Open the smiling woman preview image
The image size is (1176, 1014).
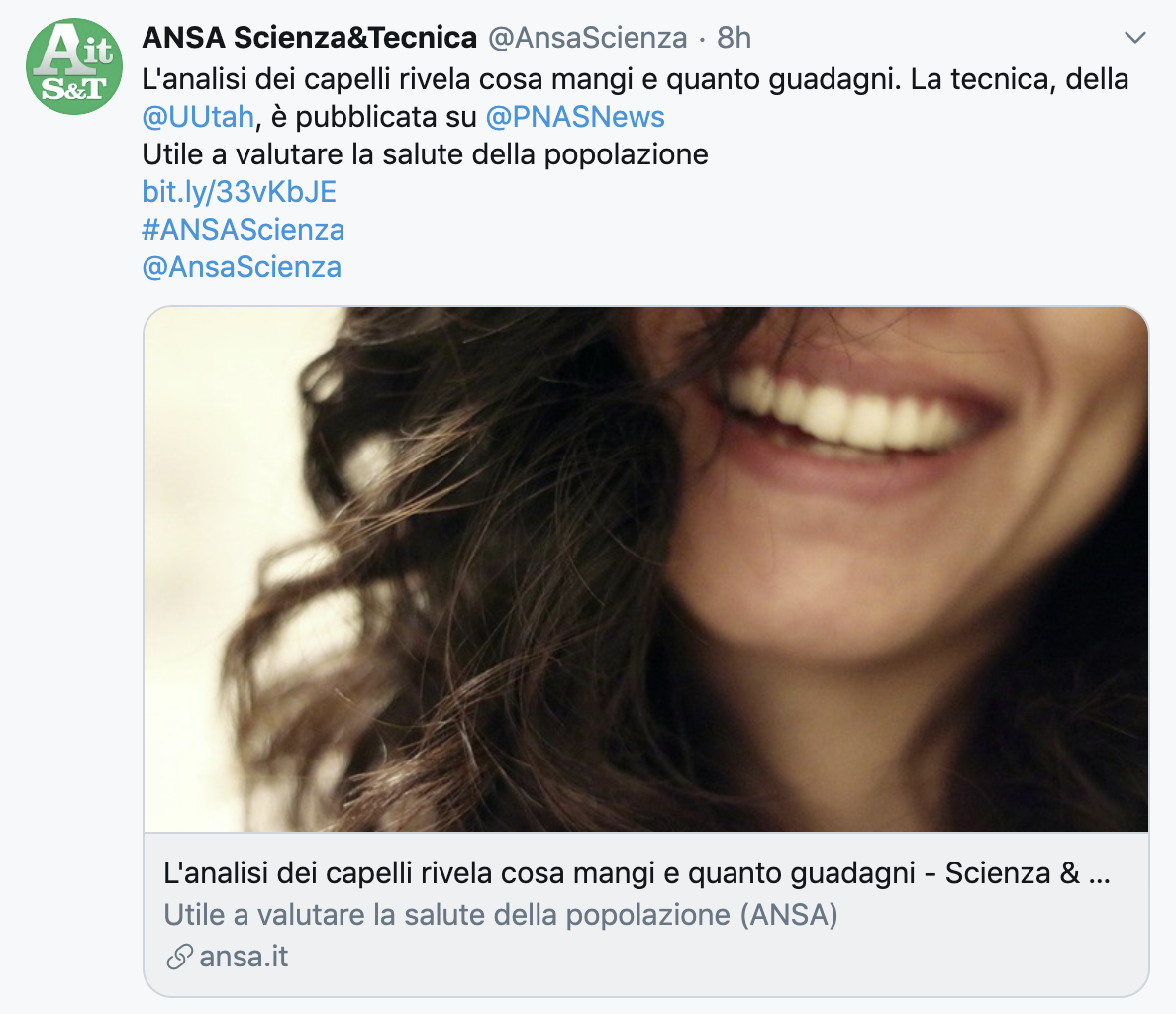point(645,569)
